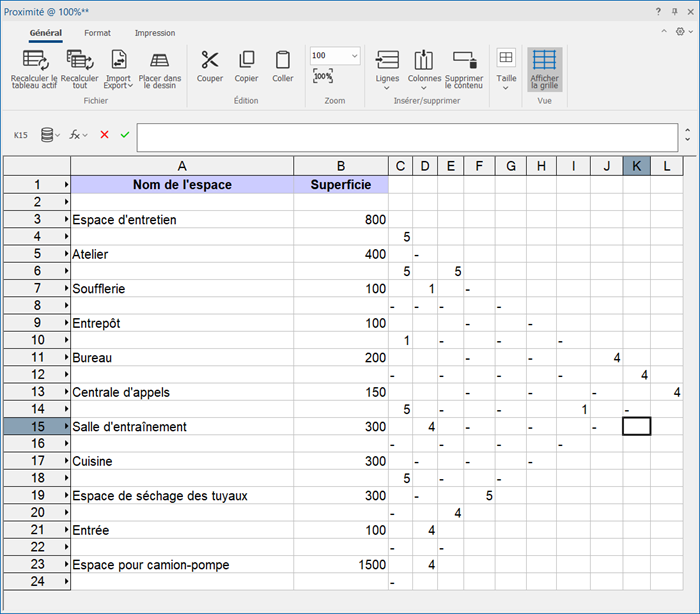Click the Recalculer tout icon
Viewport: 700px width, 614px height.
pyautogui.click(x=79, y=60)
